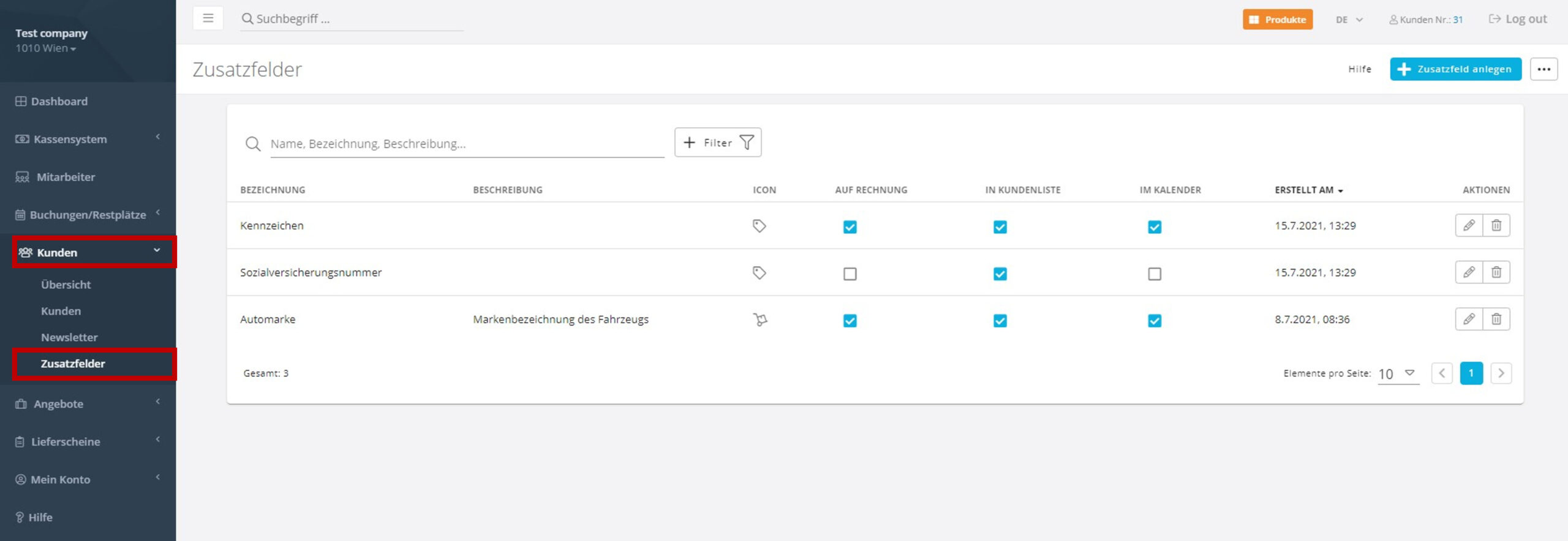
Task: Open the DE language dropdown
Action: tap(1349, 20)
